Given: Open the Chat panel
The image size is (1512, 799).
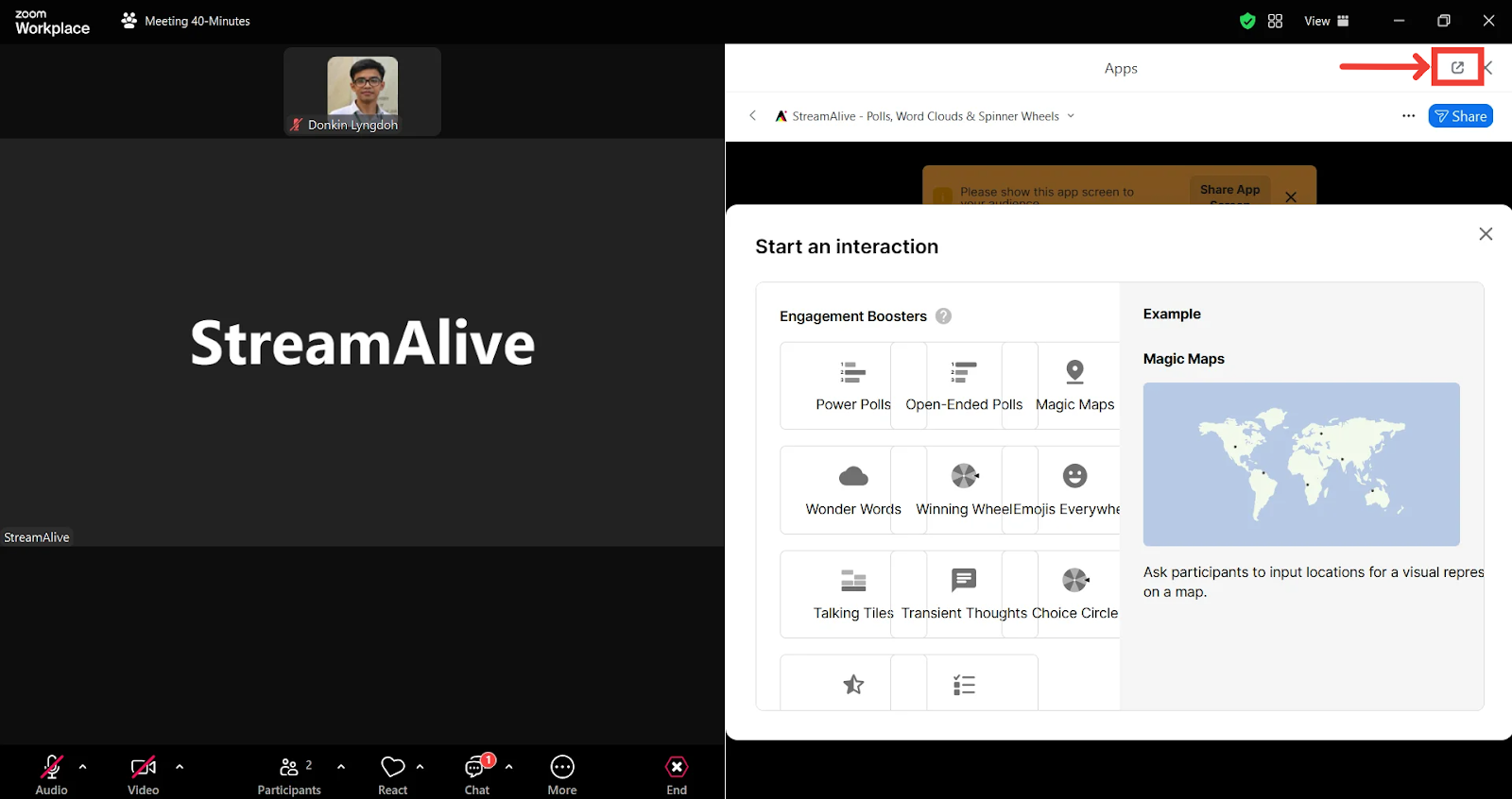Looking at the screenshot, I should tap(477, 774).
